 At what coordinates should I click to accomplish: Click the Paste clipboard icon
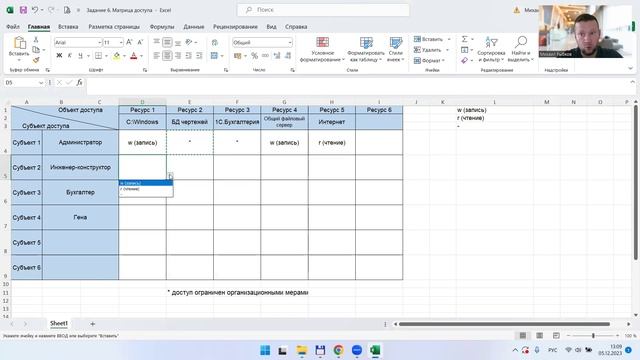point(19,42)
